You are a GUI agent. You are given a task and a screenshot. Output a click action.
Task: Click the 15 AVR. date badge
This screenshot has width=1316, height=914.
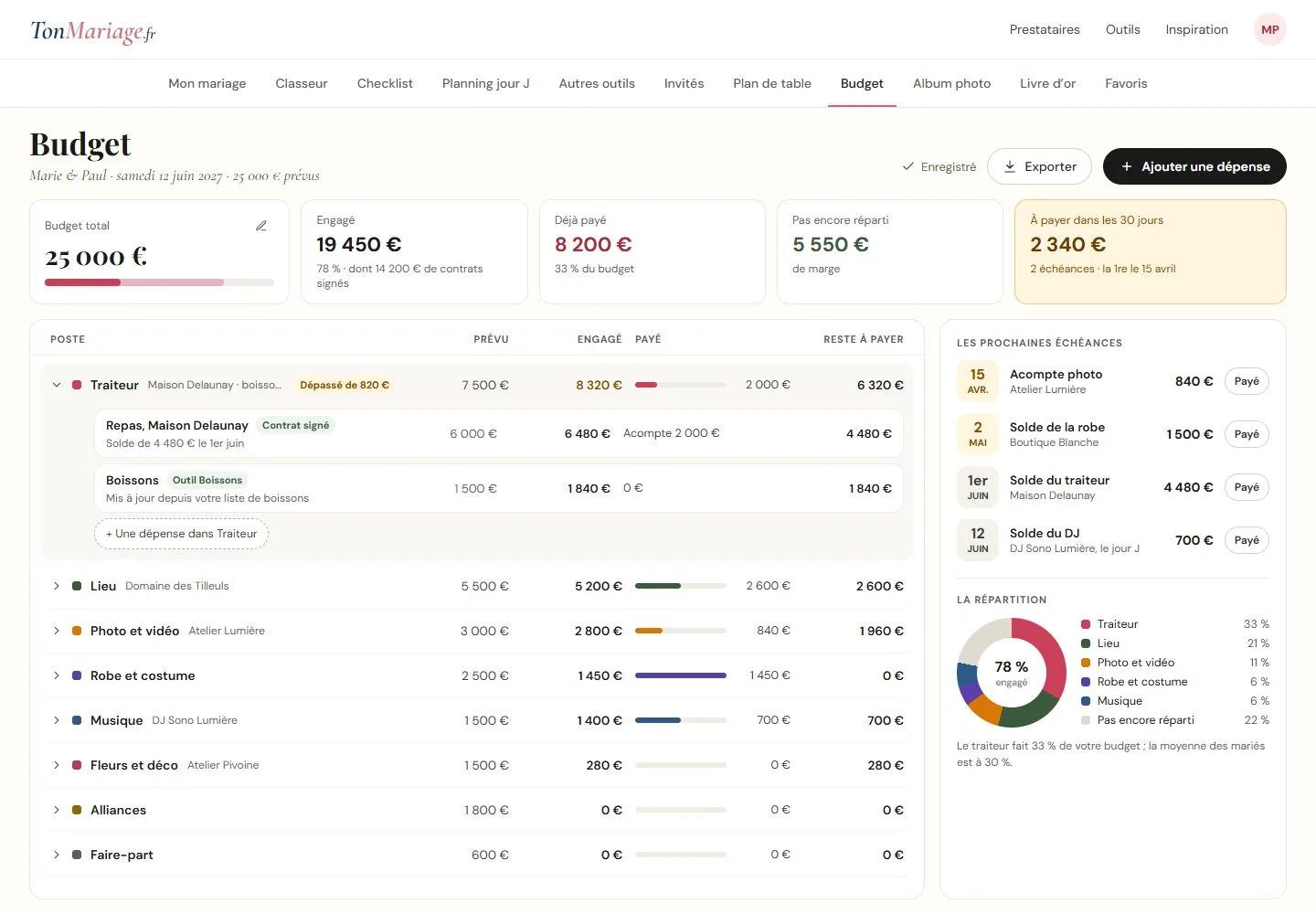pyautogui.click(x=978, y=381)
